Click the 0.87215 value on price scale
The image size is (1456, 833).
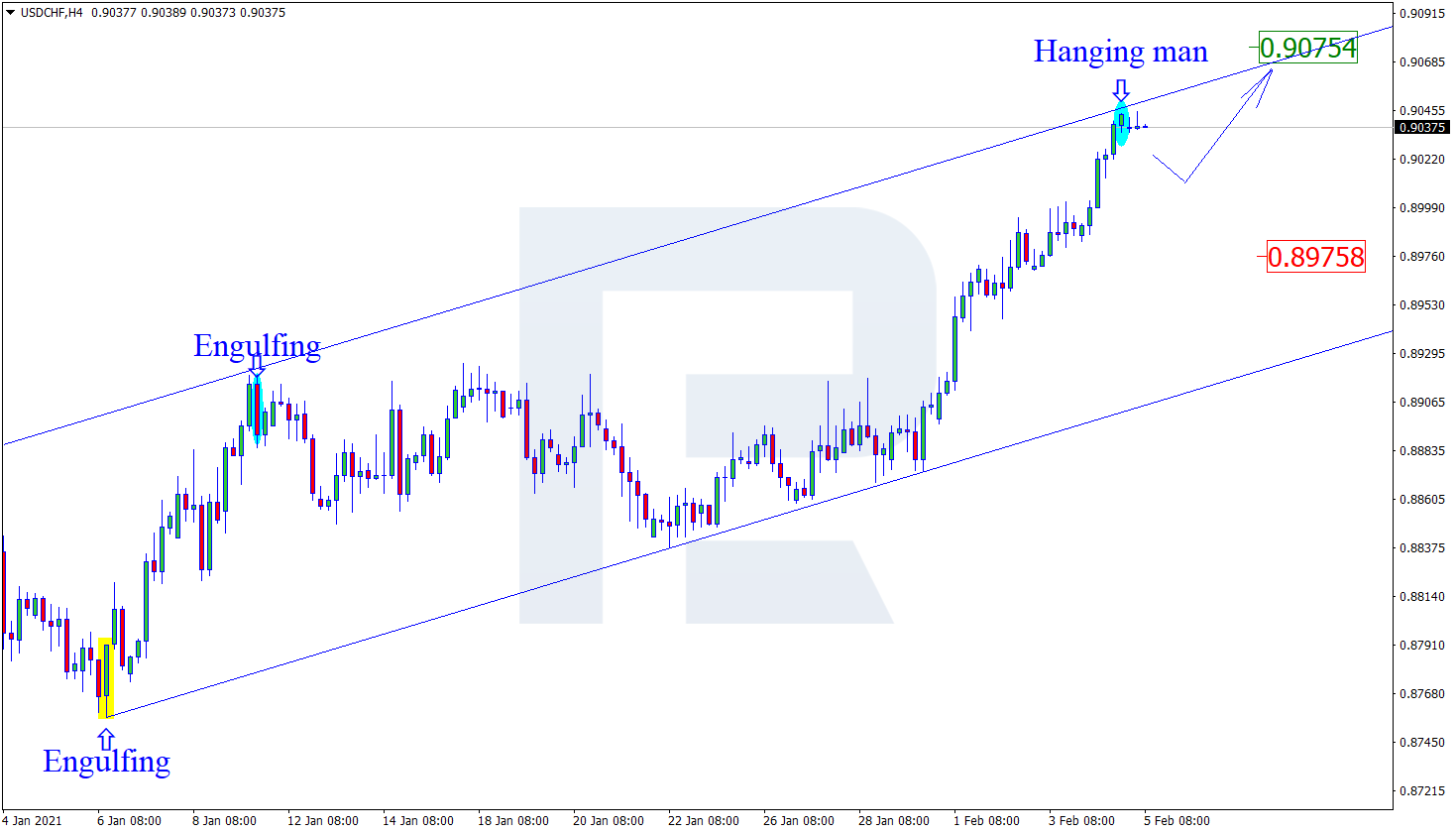pos(1422,791)
